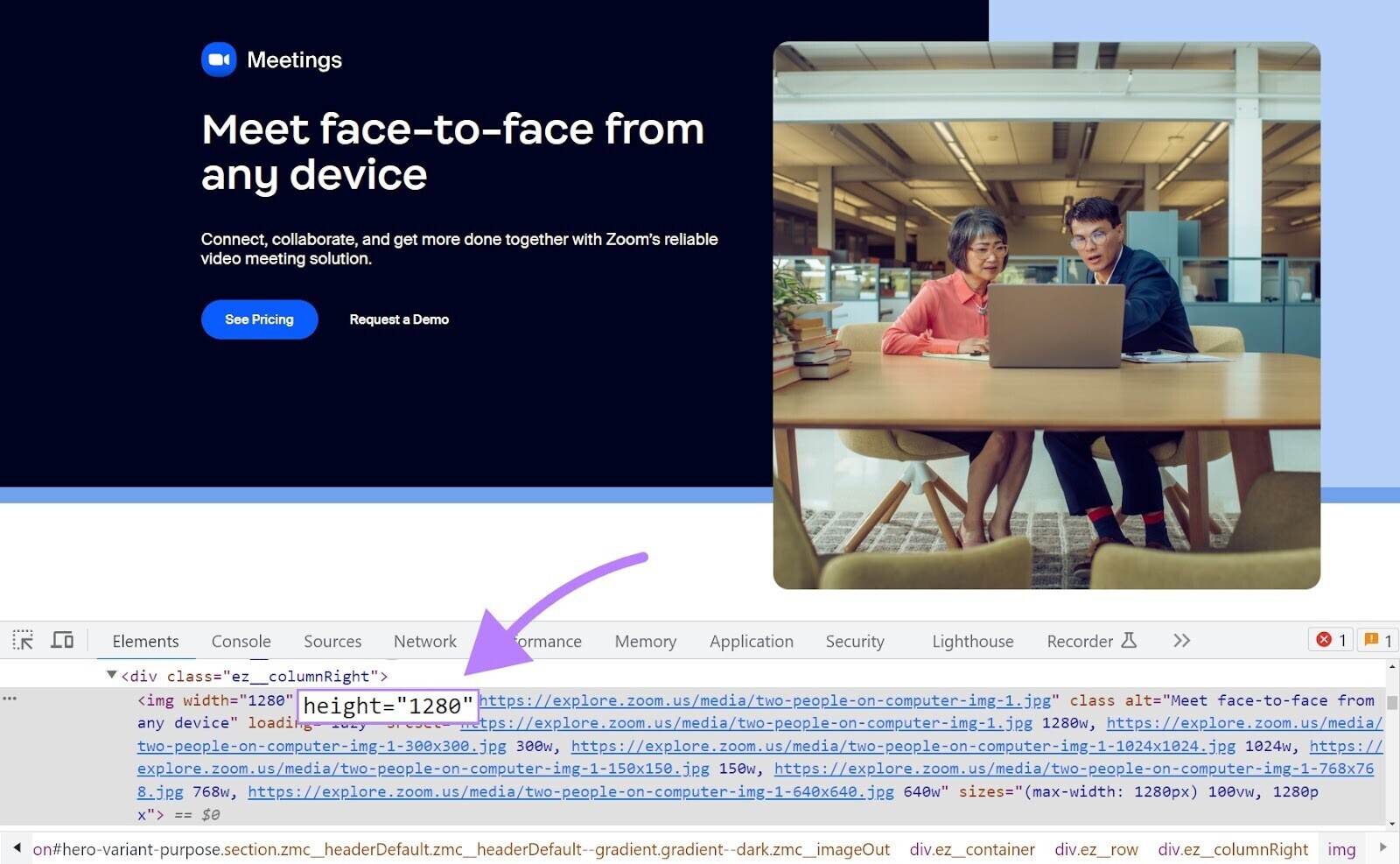Toggle the device toolbar icon
This screenshot has height=864, width=1400.
[x=62, y=640]
